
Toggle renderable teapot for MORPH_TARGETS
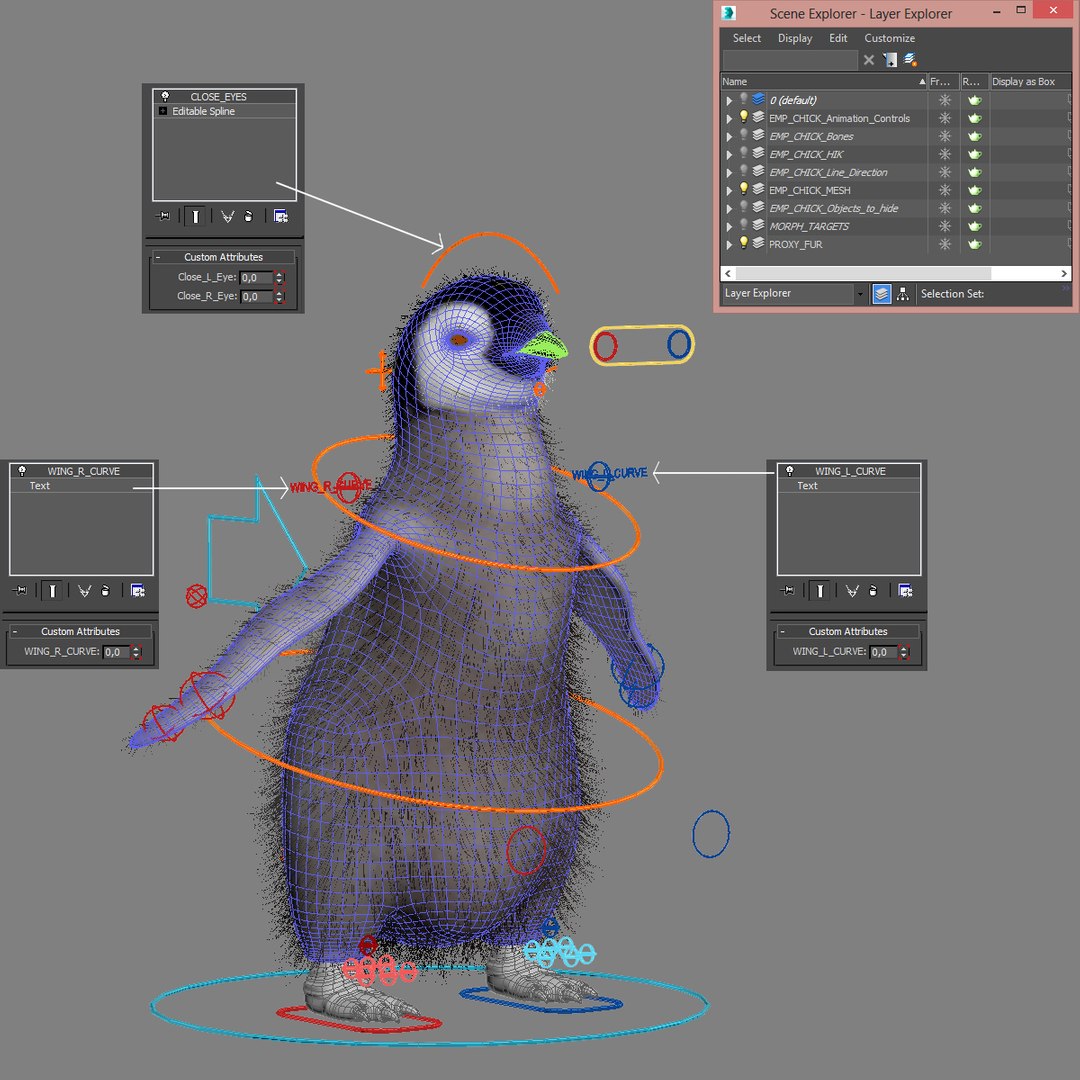[975, 226]
